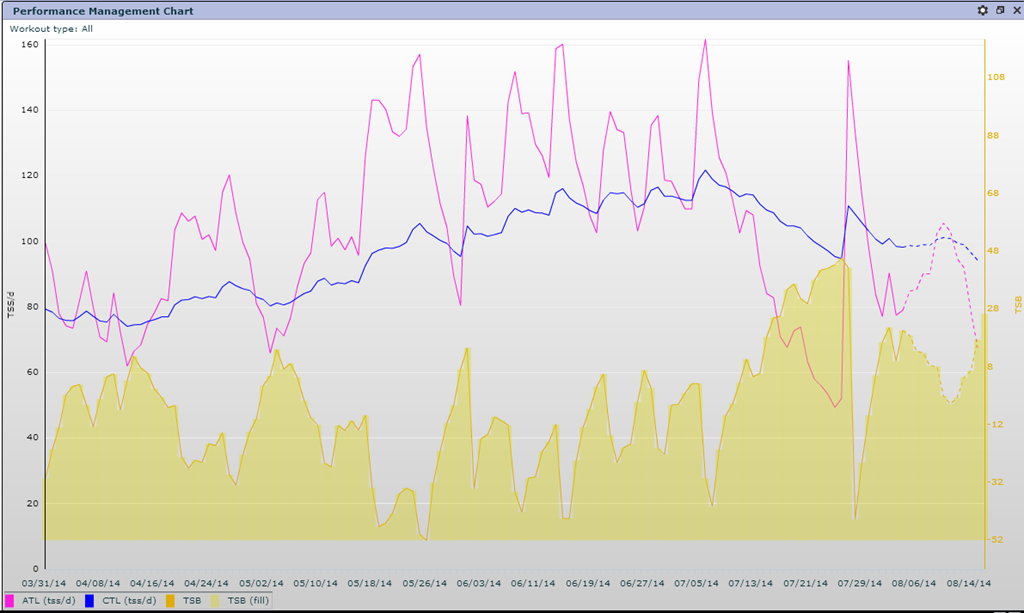Screen dimensions: 1024x613
Task: Click the vertical TSB right axis title
Action: pos(1017,305)
